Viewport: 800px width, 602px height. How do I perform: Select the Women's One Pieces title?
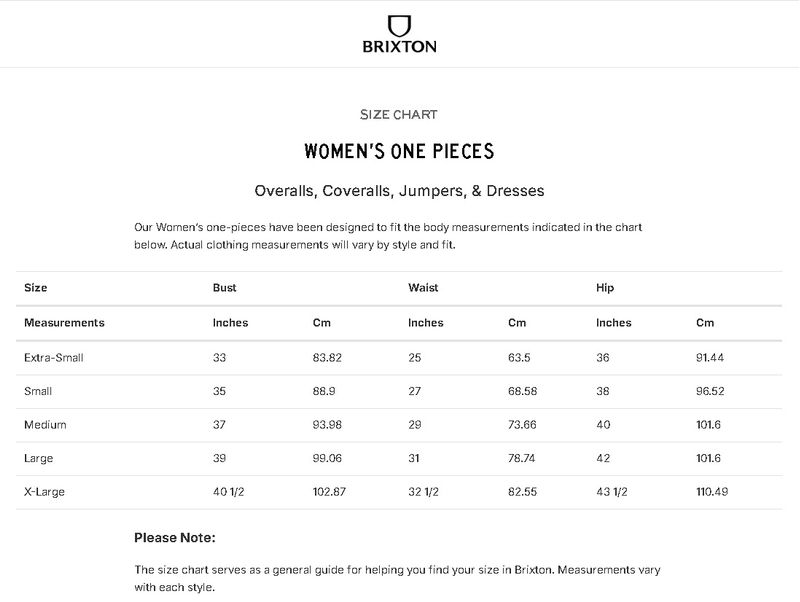click(399, 152)
